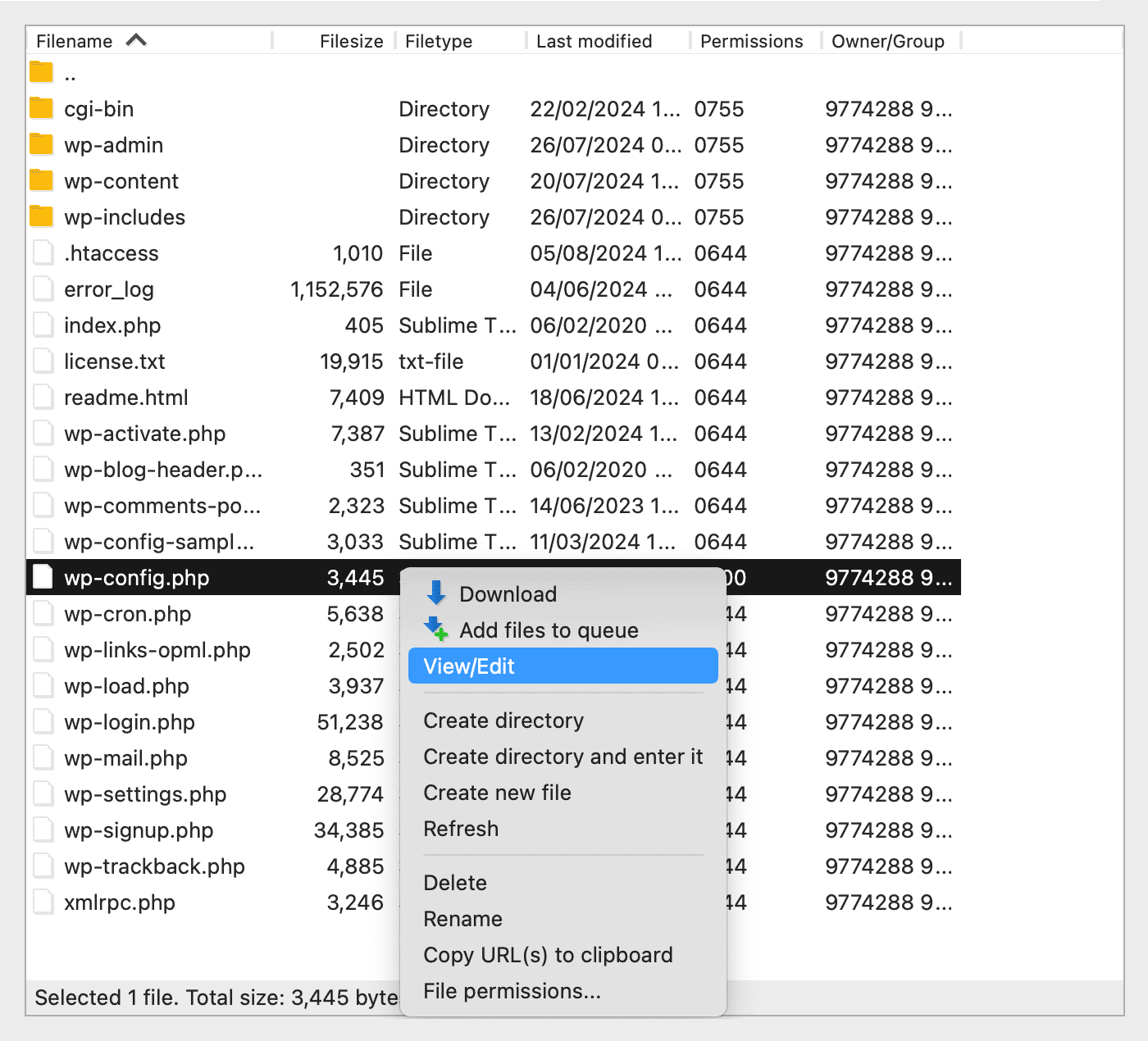Click the index.php file icon

click(43, 325)
